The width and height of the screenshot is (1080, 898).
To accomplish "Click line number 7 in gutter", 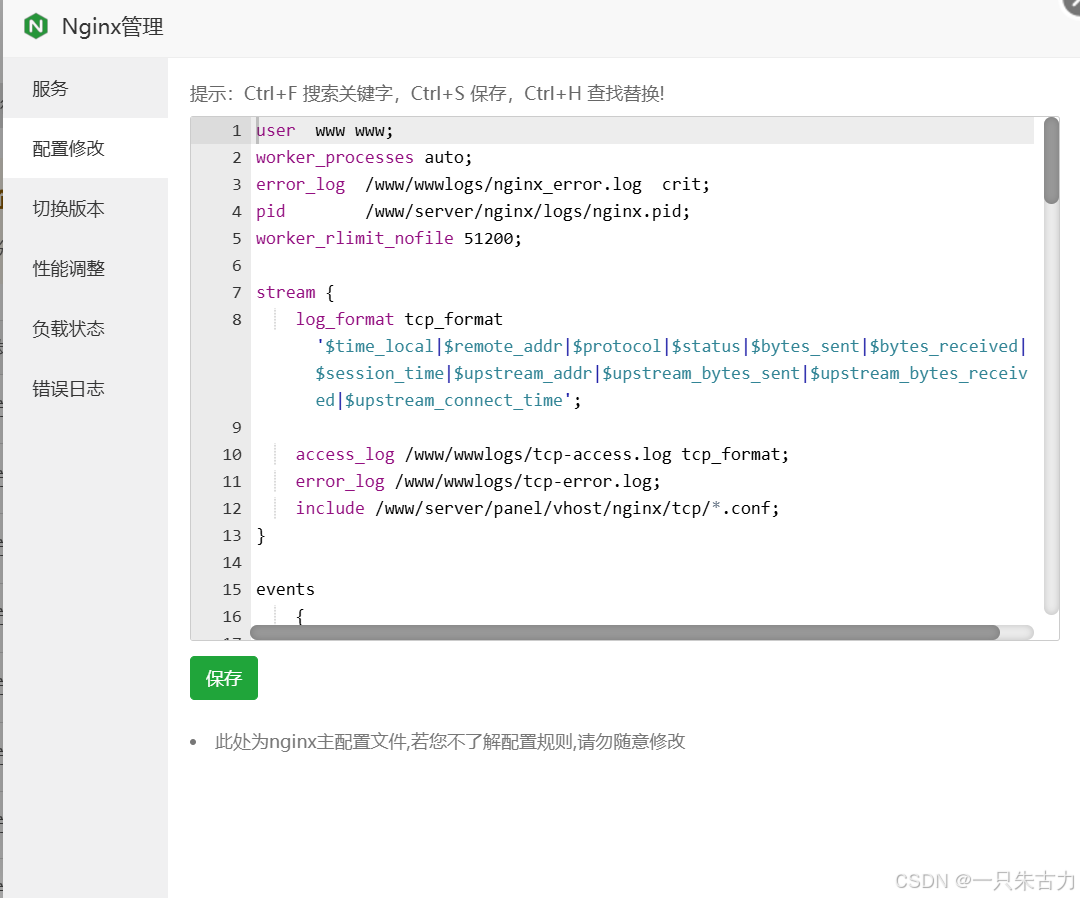I will [x=236, y=292].
